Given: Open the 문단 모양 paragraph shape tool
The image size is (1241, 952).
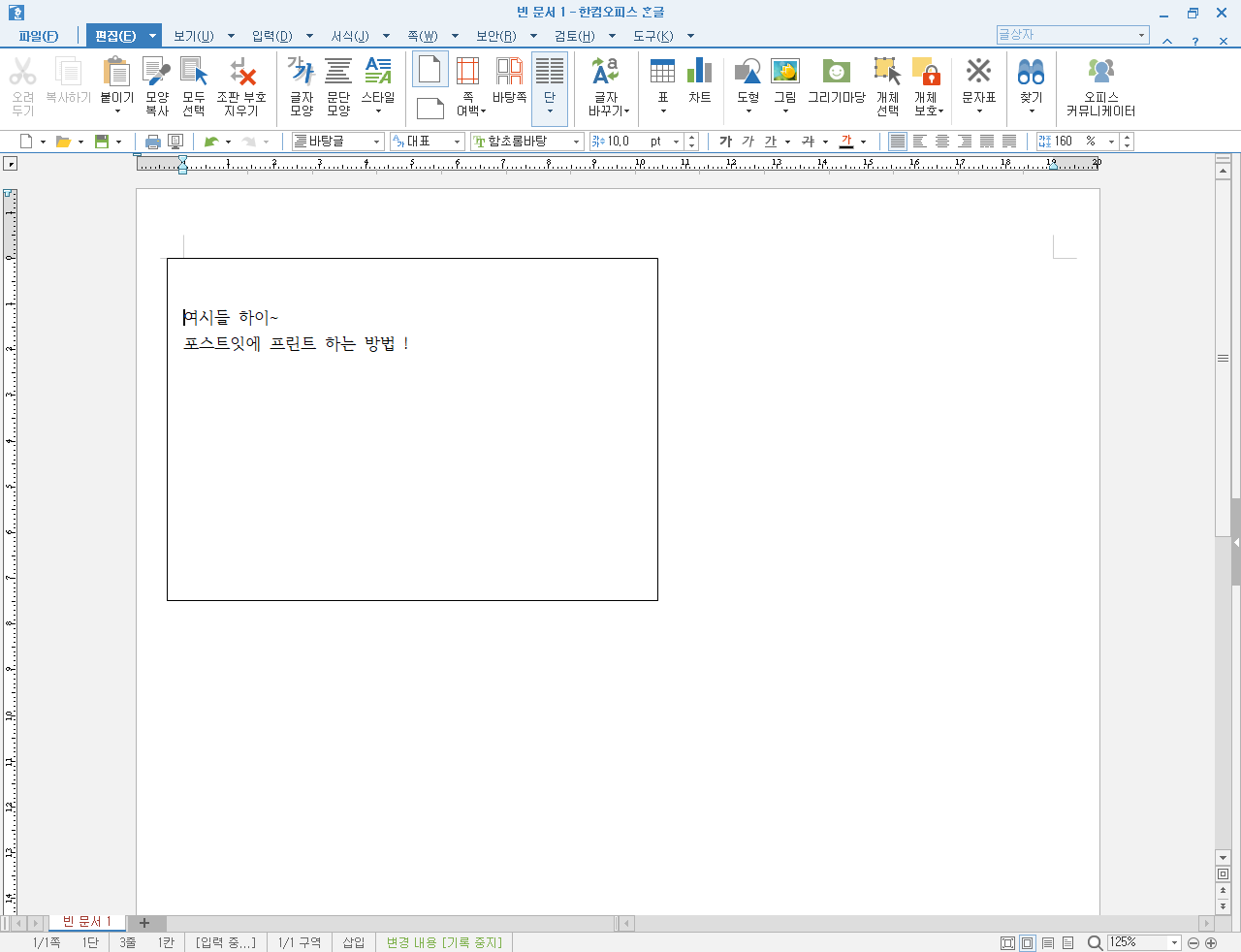Looking at the screenshot, I should tap(338, 85).
